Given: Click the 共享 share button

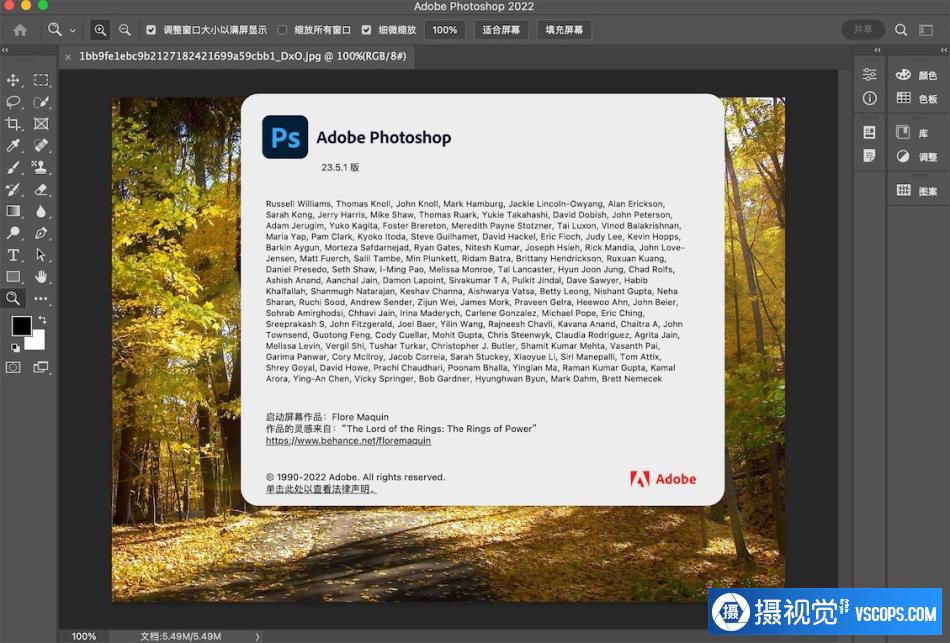Looking at the screenshot, I should tap(863, 30).
